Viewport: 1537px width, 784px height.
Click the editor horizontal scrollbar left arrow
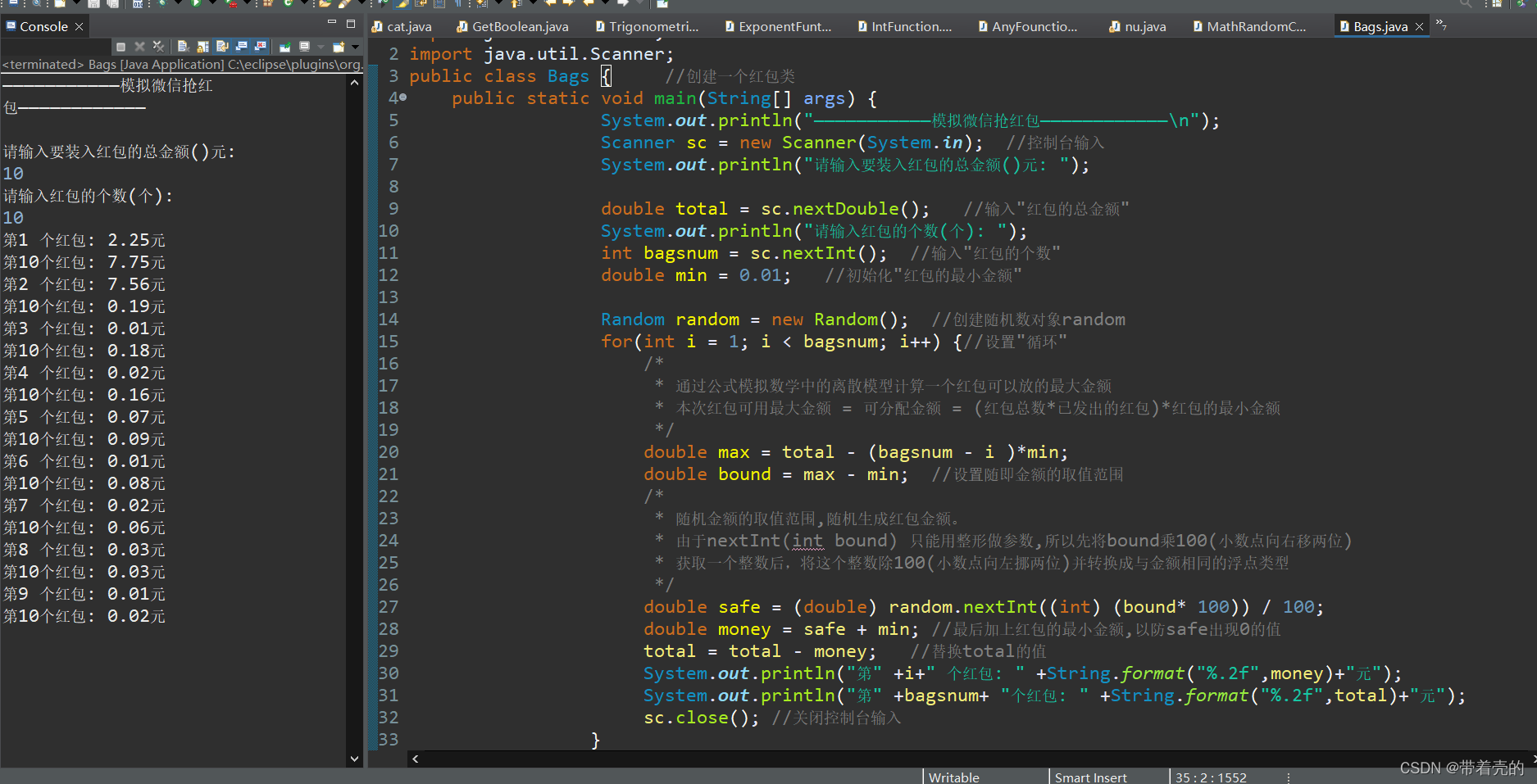tap(416, 759)
